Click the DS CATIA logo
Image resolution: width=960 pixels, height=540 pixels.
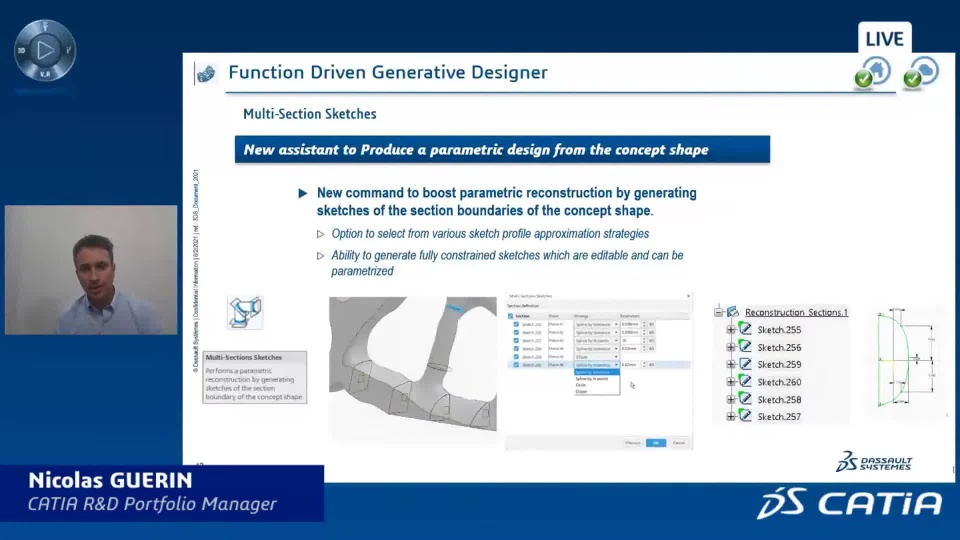pos(850,503)
